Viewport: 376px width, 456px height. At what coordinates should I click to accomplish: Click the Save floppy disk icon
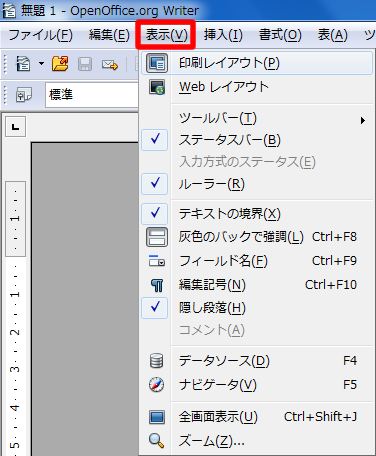pos(85,64)
